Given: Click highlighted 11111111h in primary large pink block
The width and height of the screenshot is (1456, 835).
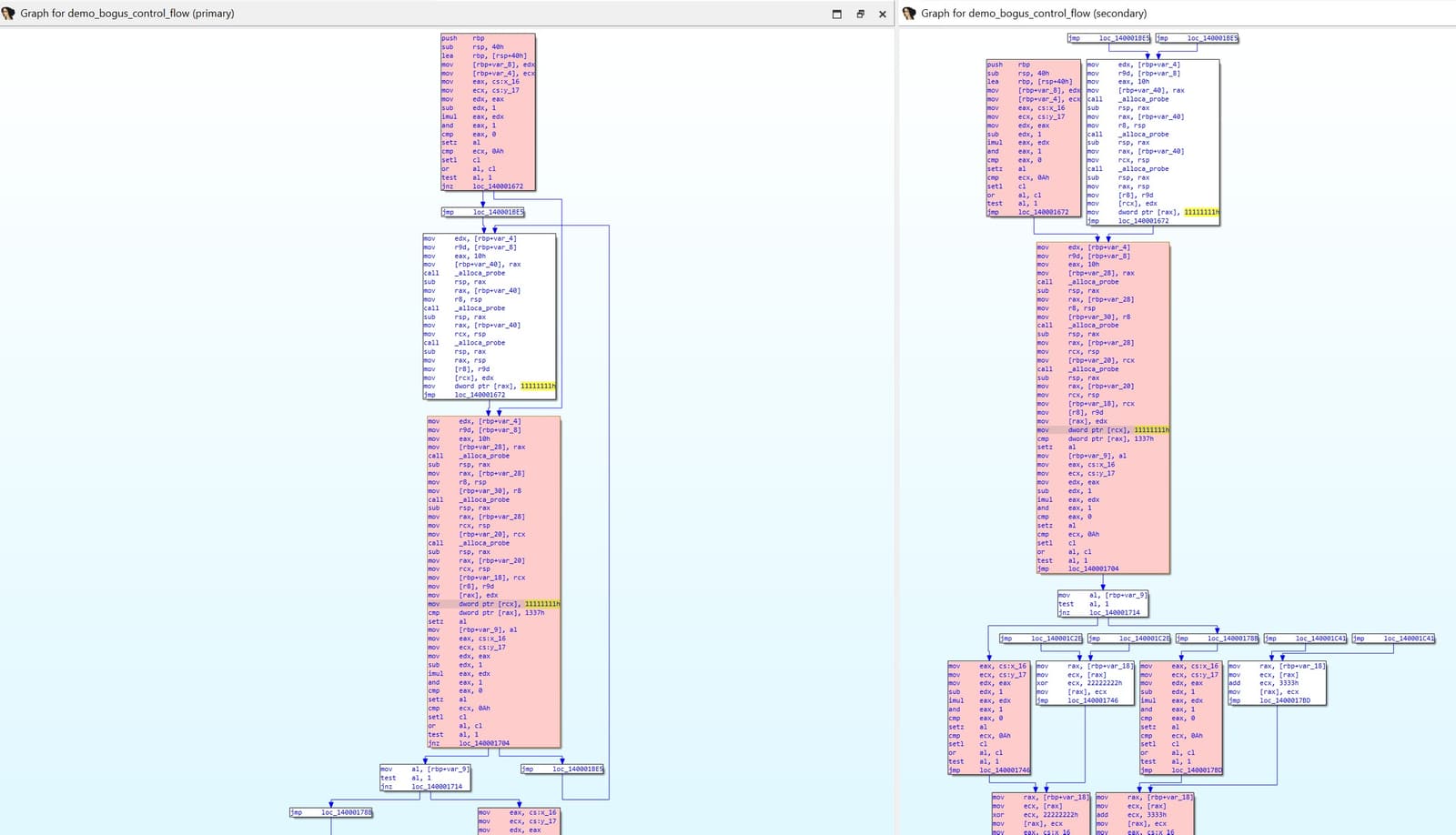Looking at the screenshot, I should coord(542,604).
